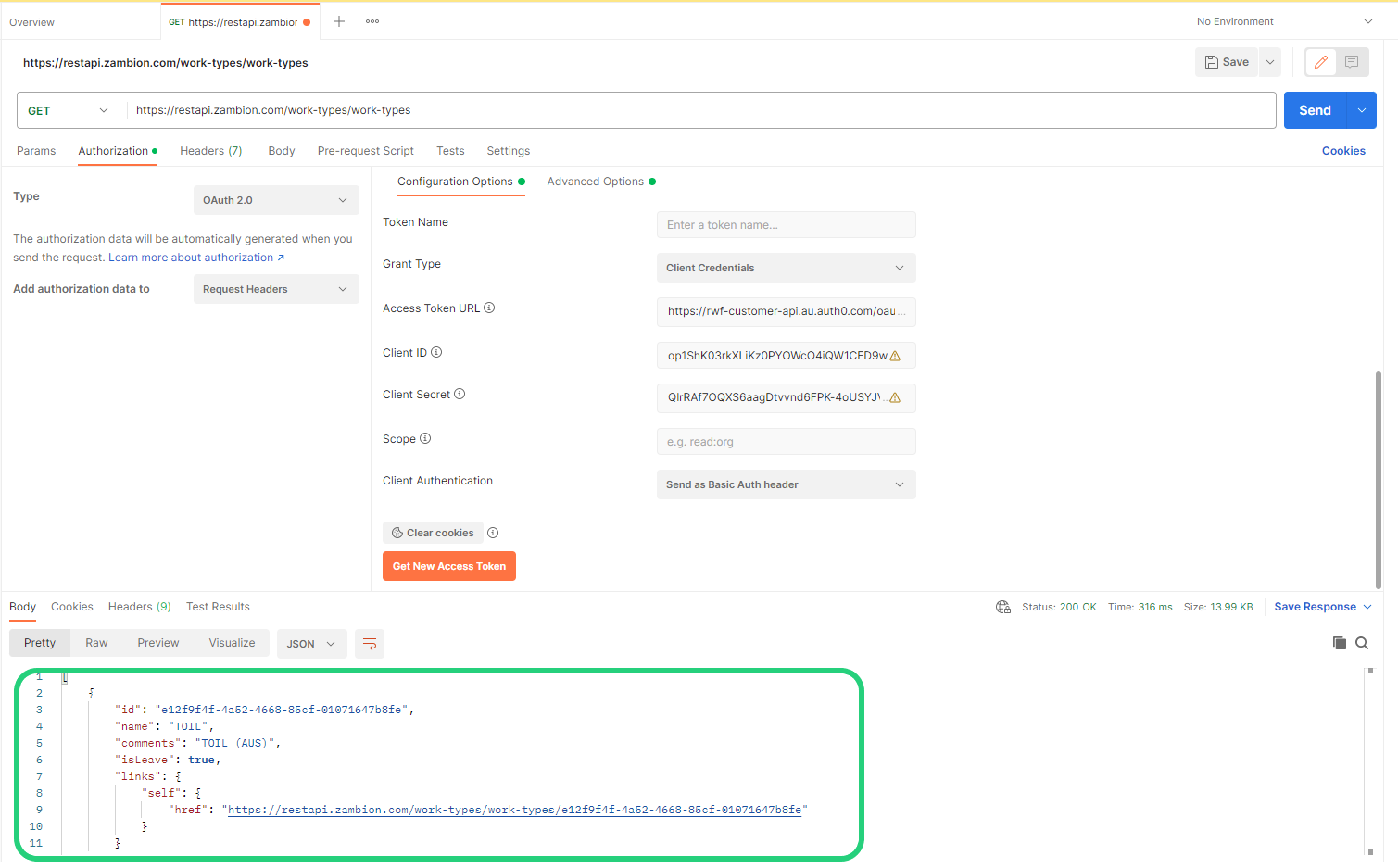Viewport: 1398px width, 868px height.
Task: Open the response Cookies tab
Action: point(72,607)
